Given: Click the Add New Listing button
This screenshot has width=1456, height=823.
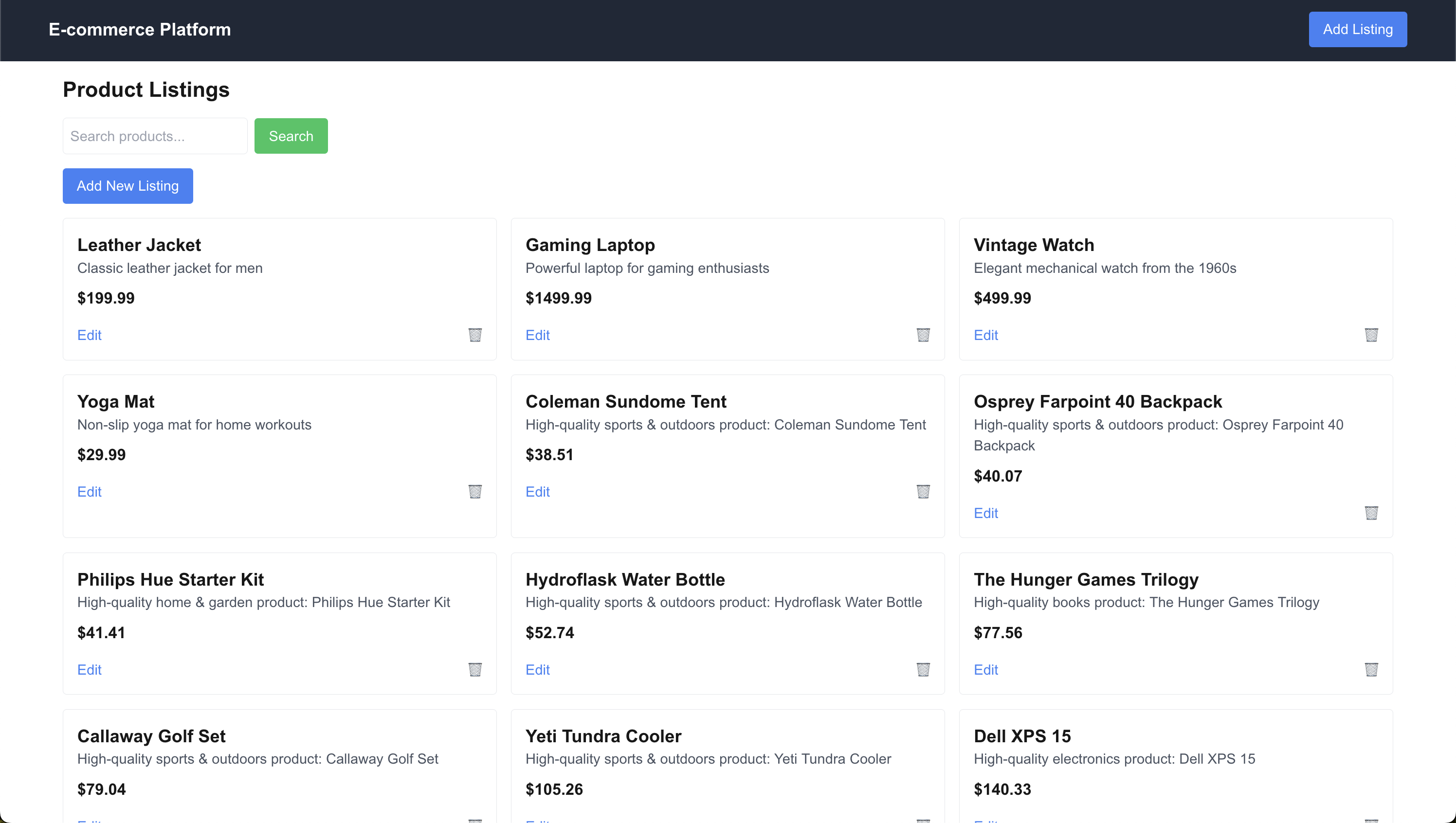Looking at the screenshot, I should [127, 185].
